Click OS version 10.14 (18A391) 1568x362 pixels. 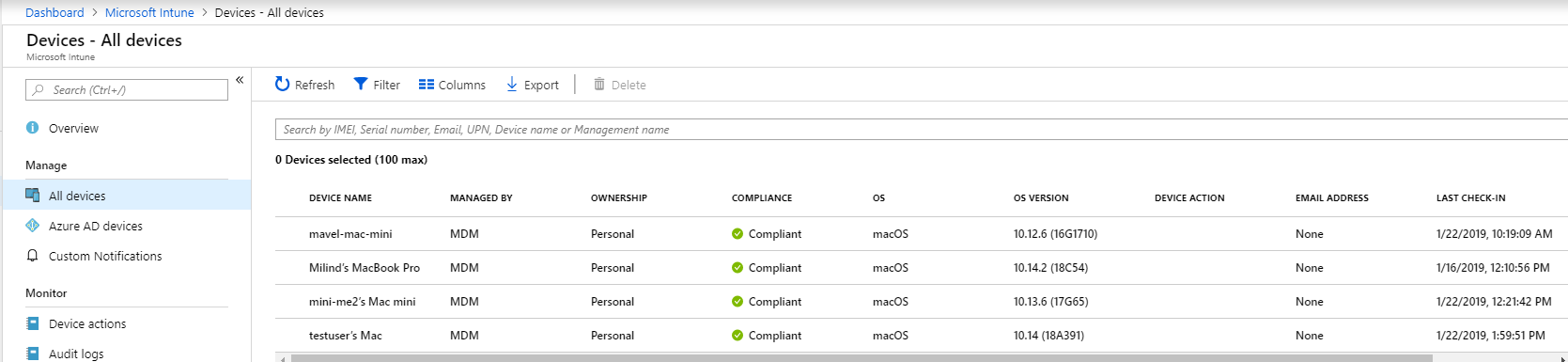coord(1048,336)
